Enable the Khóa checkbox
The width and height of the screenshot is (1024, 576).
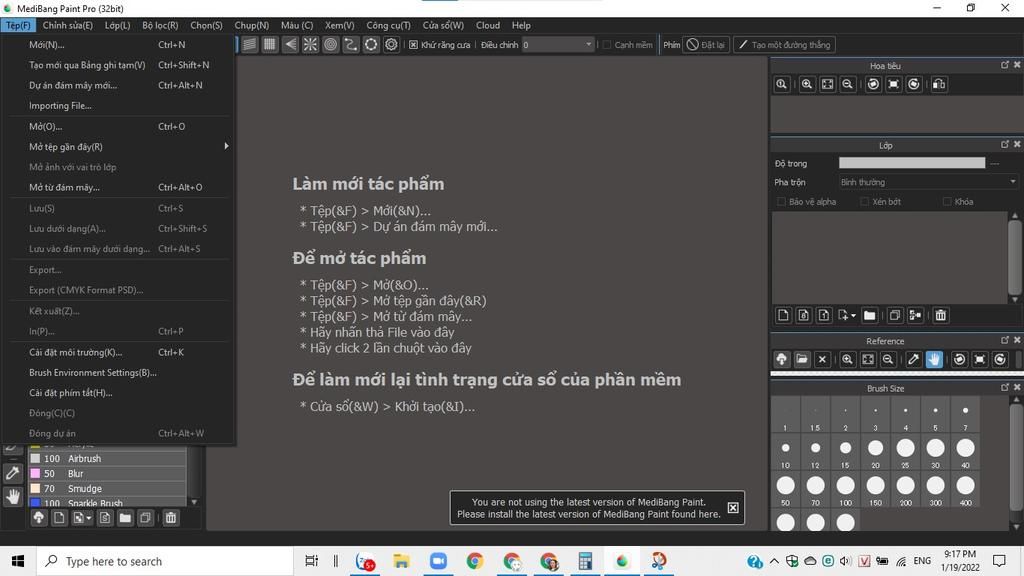click(x=947, y=202)
